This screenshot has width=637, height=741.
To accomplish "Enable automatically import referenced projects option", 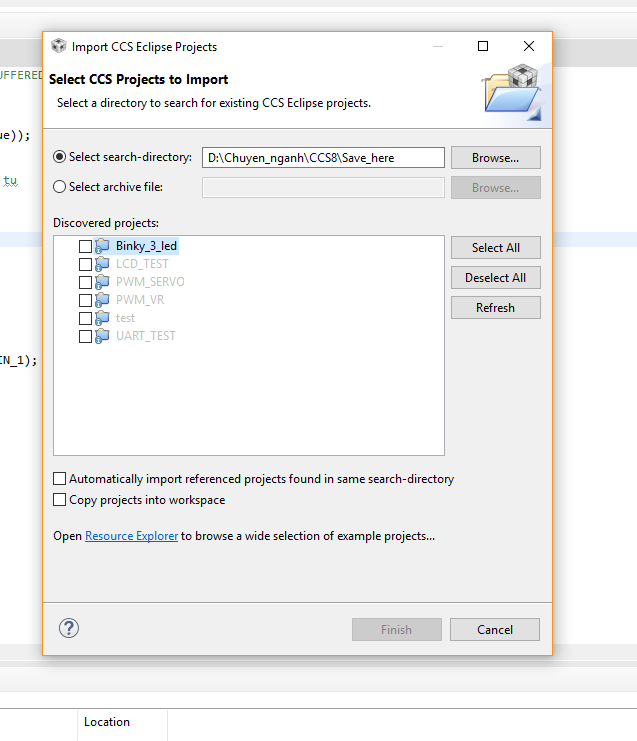I will click(x=60, y=479).
